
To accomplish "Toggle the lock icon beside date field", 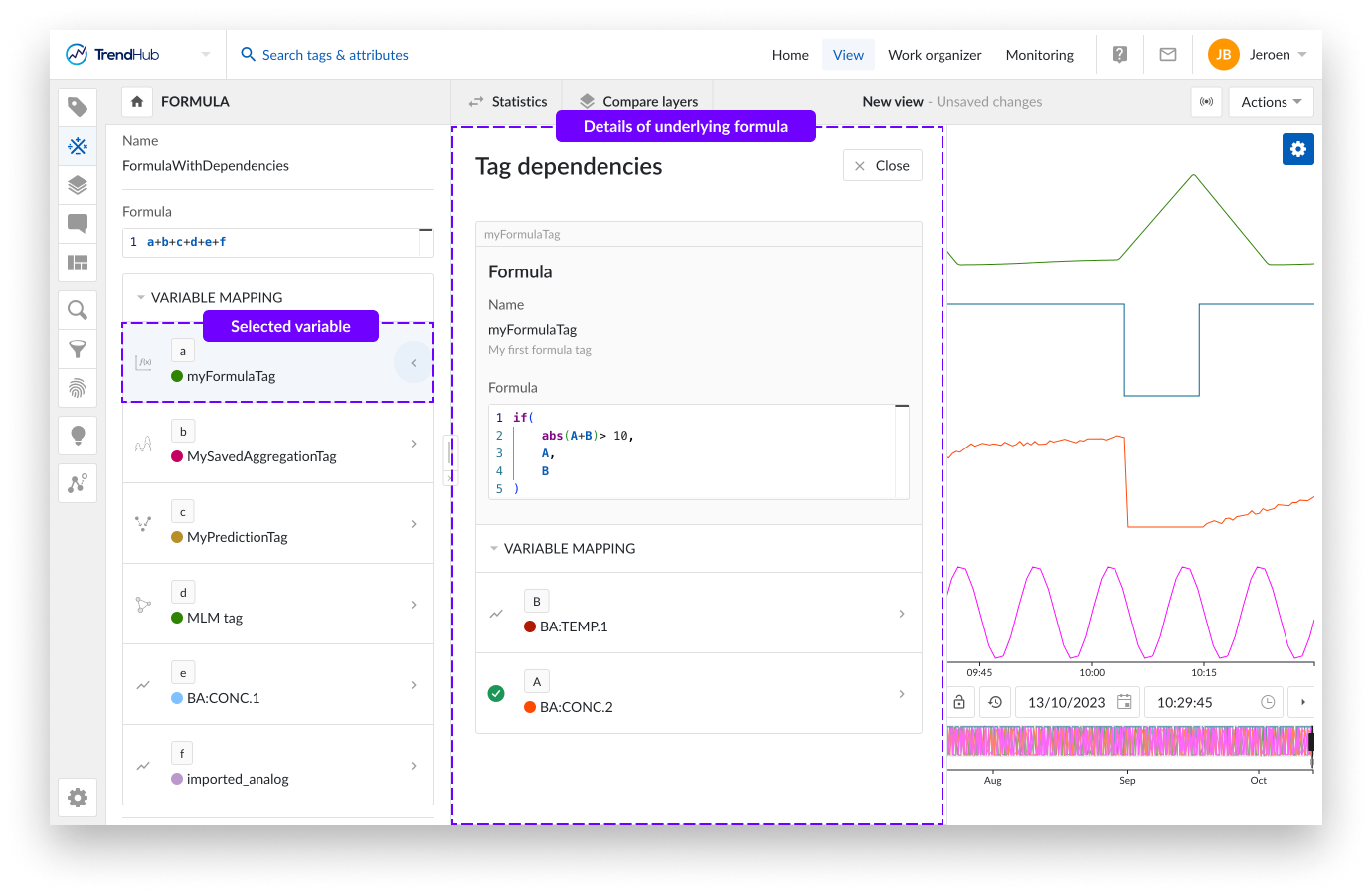I will click(959, 702).
